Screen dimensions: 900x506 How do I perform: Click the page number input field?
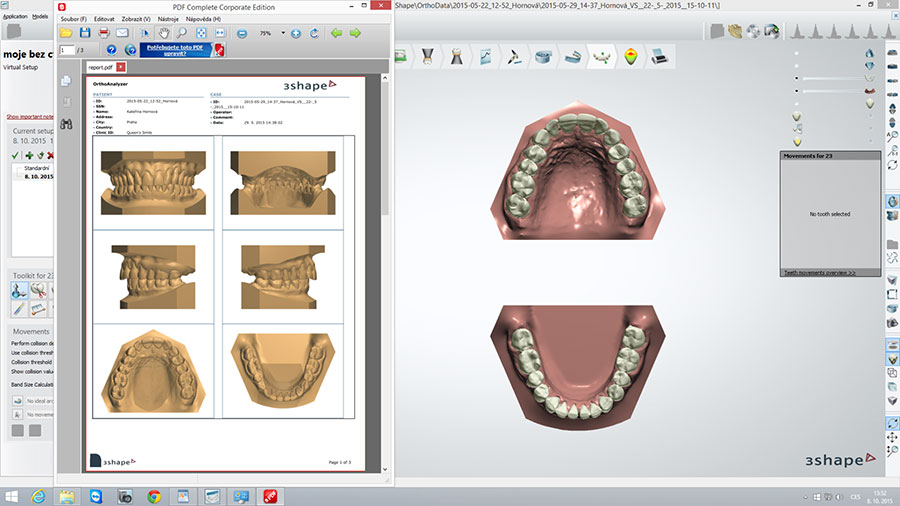(67, 50)
